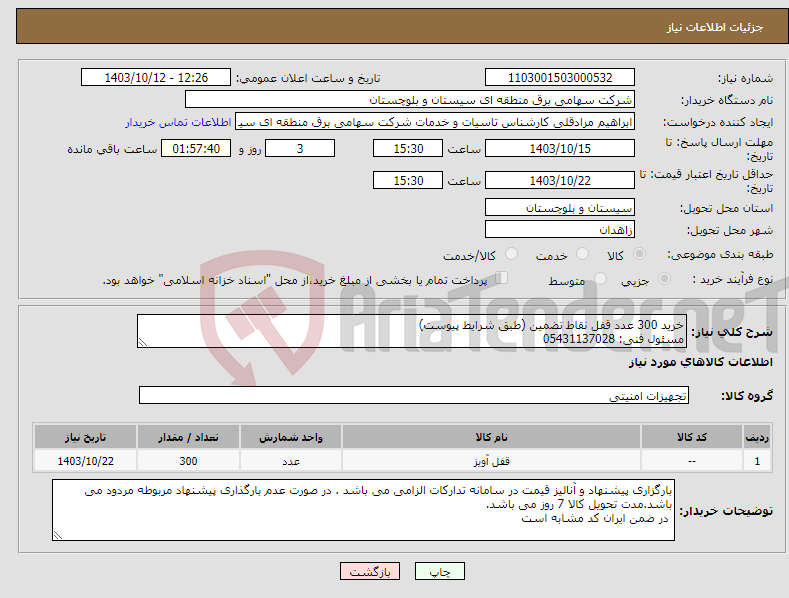The width and height of the screenshot is (789, 598).
Task: Click the resize handle of description textarea
Action: [143, 342]
